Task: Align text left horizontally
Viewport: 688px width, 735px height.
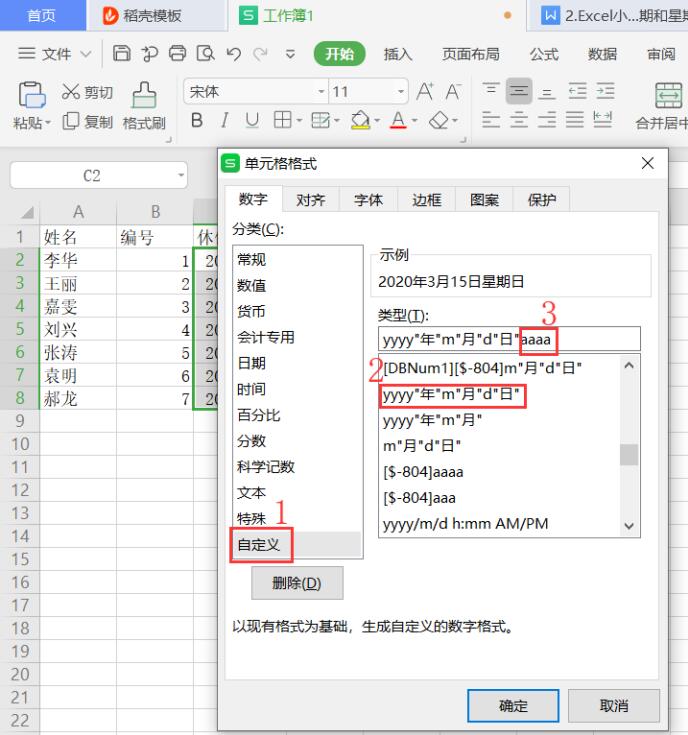Action: 491,120
